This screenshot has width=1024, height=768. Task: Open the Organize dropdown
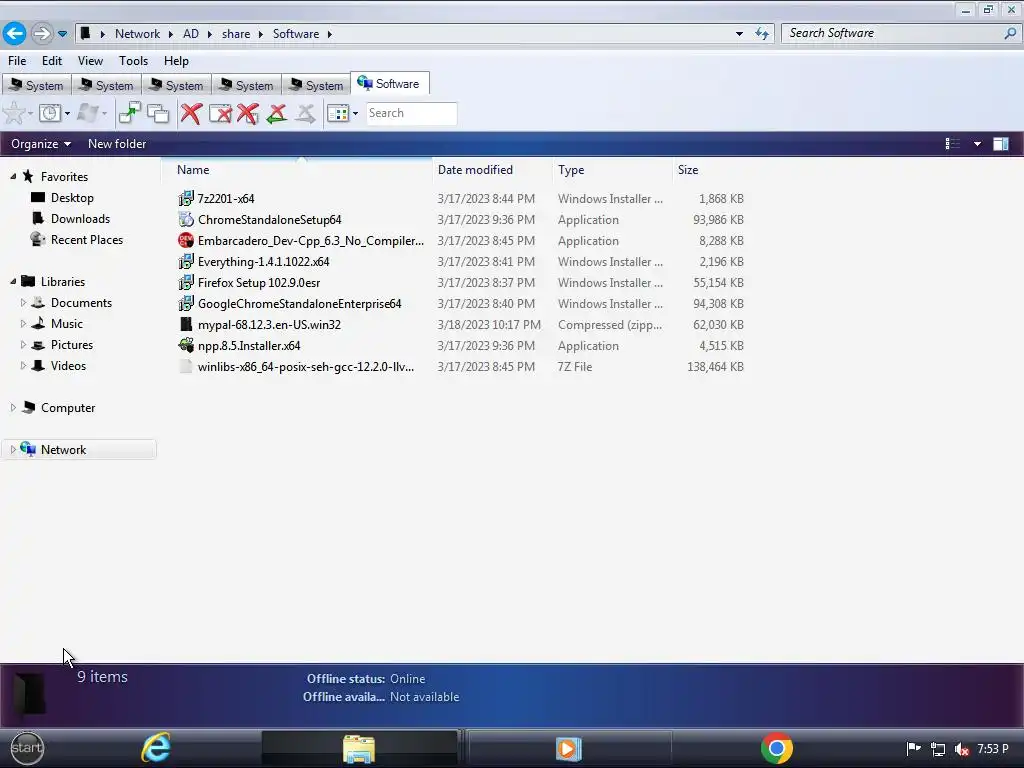pos(40,144)
